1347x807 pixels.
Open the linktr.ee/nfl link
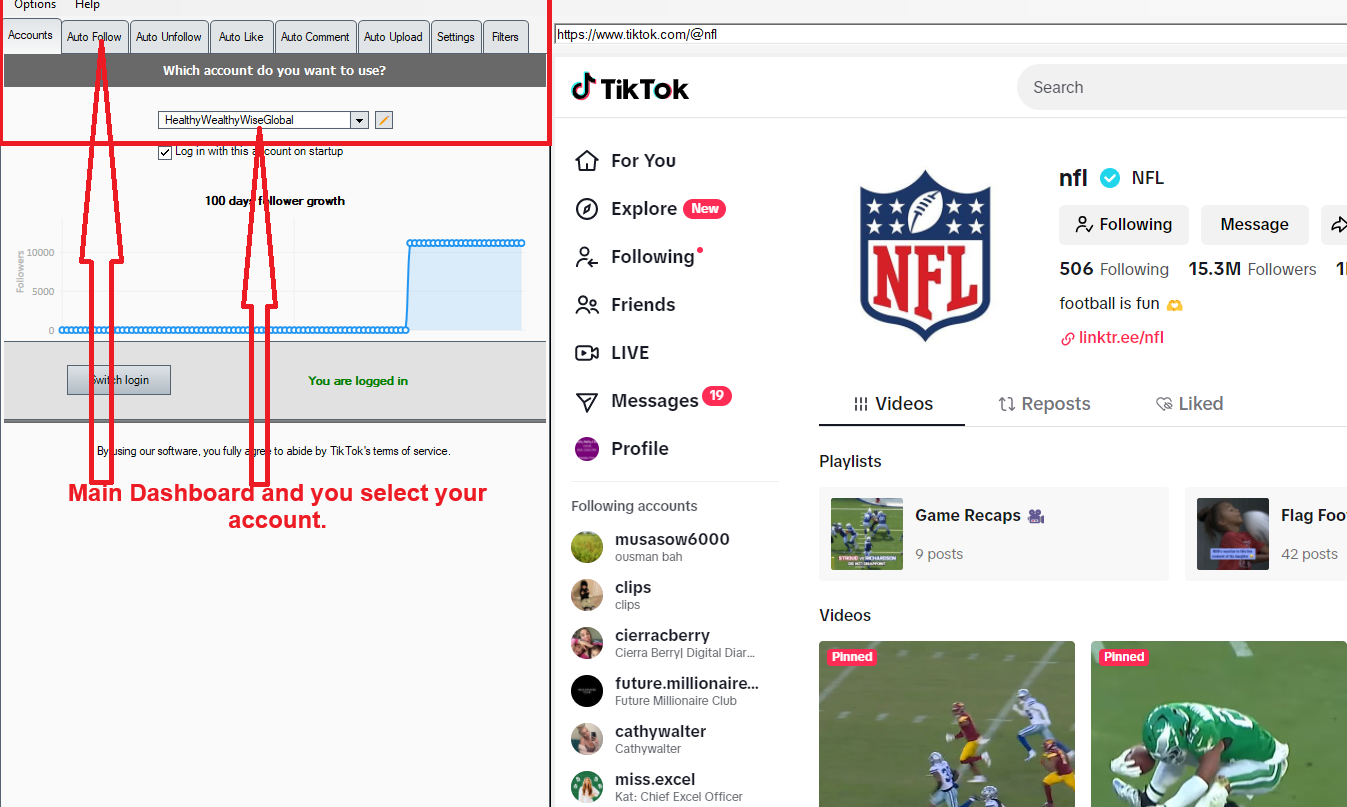(1121, 338)
